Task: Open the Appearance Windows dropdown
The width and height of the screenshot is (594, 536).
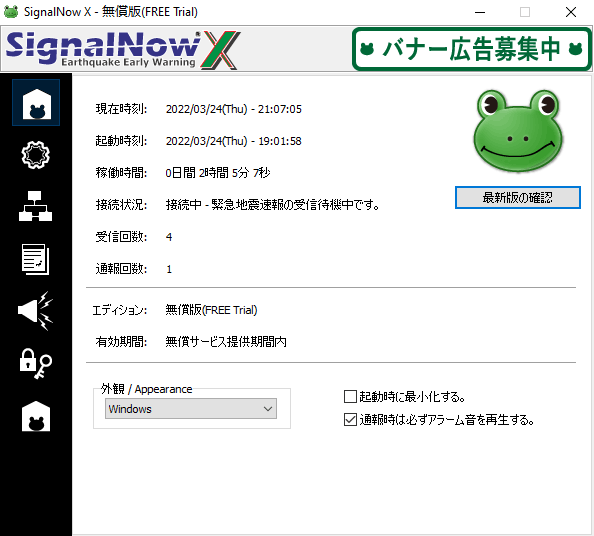Action: (191, 409)
